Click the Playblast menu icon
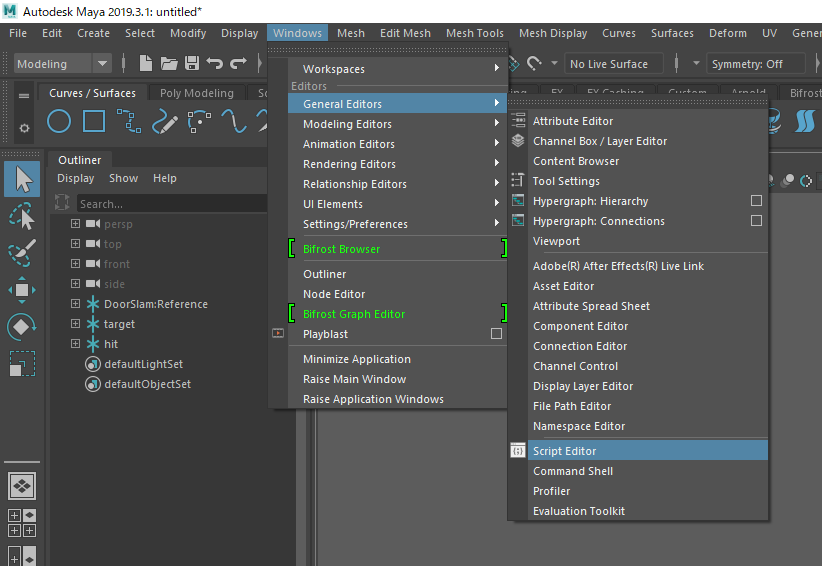 pos(278,333)
